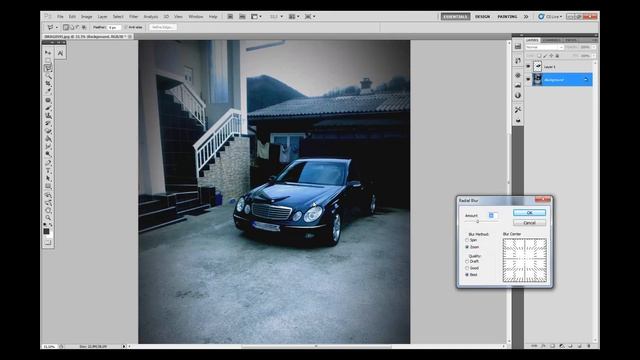Toggle the Anti-alias checkbox
Viewport: 640px width, 360px height.
[x=126, y=27]
